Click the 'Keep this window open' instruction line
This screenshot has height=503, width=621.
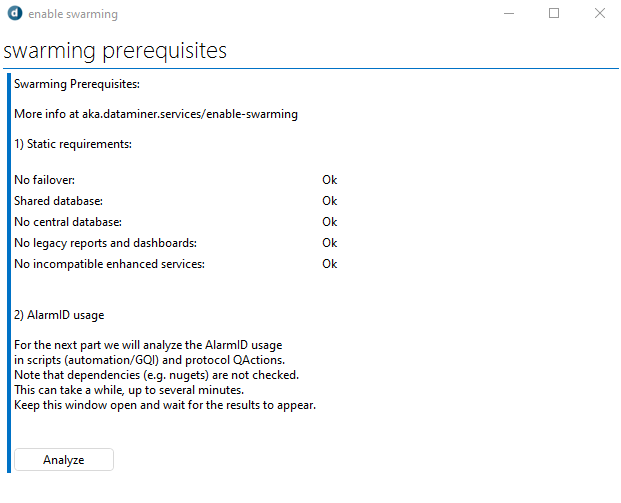[165, 405]
